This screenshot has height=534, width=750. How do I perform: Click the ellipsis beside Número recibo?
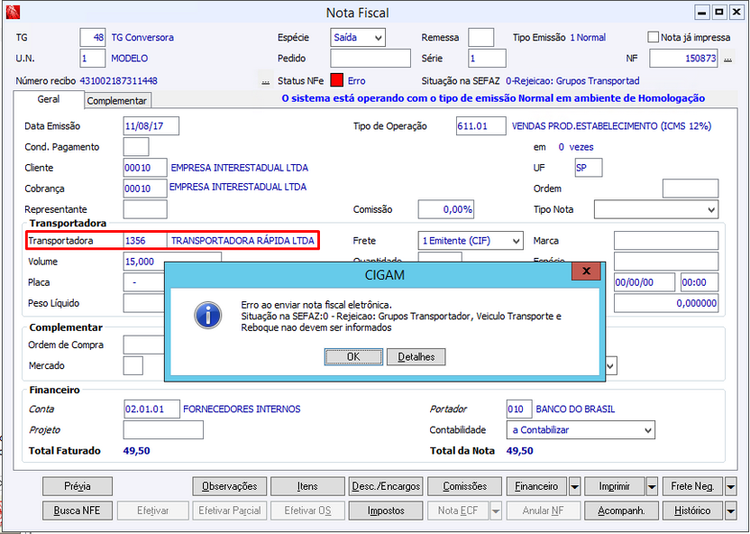265,81
